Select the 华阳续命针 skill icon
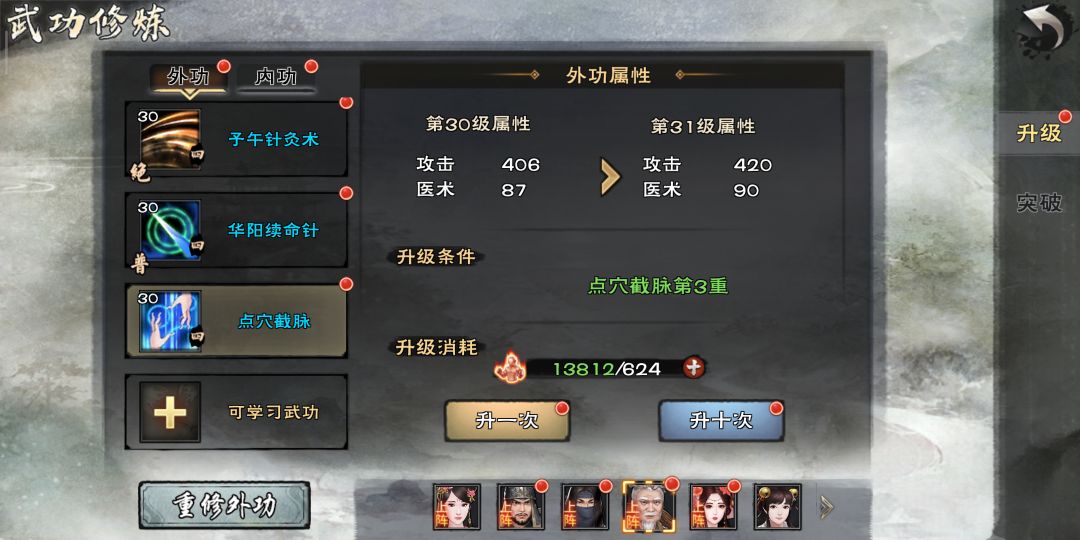1080x540 pixels. click(x=170, y=230)
